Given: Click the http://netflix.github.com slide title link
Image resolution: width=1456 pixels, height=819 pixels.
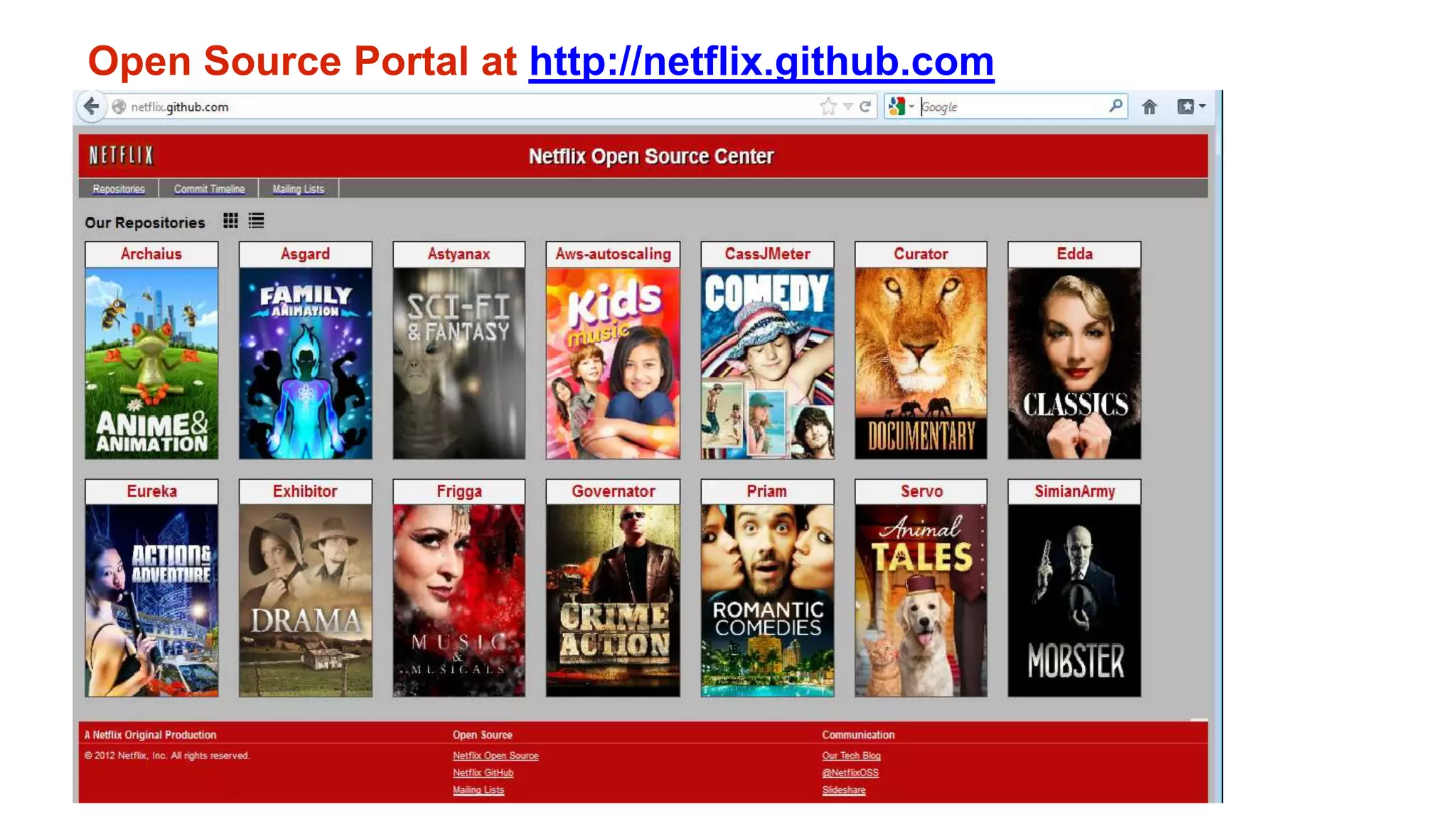Looking at the screenshot, I should pyautogui.click(x=761, y=61).
